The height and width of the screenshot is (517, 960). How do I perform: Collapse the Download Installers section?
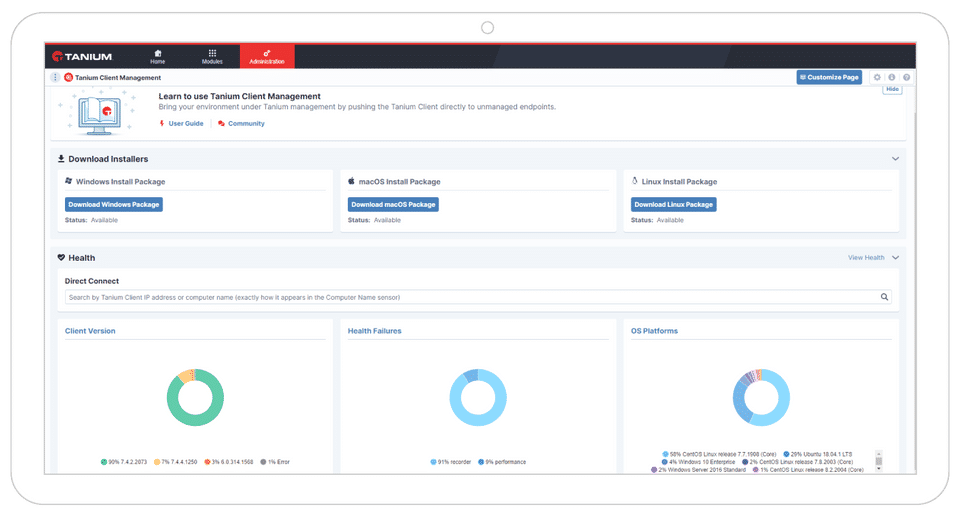click(895, 159)
